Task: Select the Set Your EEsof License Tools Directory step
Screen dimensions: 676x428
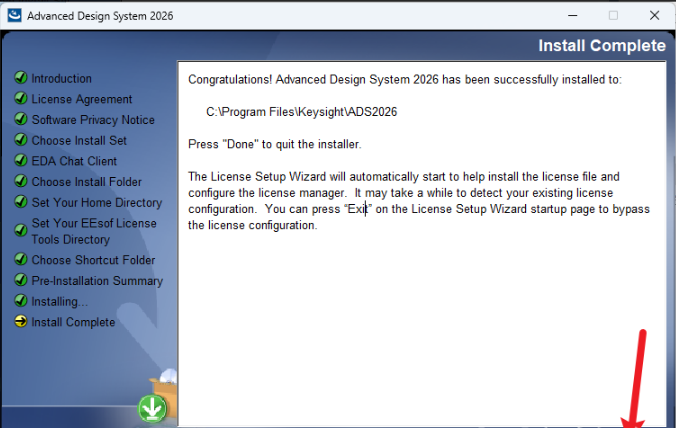Action: [93, 231]
